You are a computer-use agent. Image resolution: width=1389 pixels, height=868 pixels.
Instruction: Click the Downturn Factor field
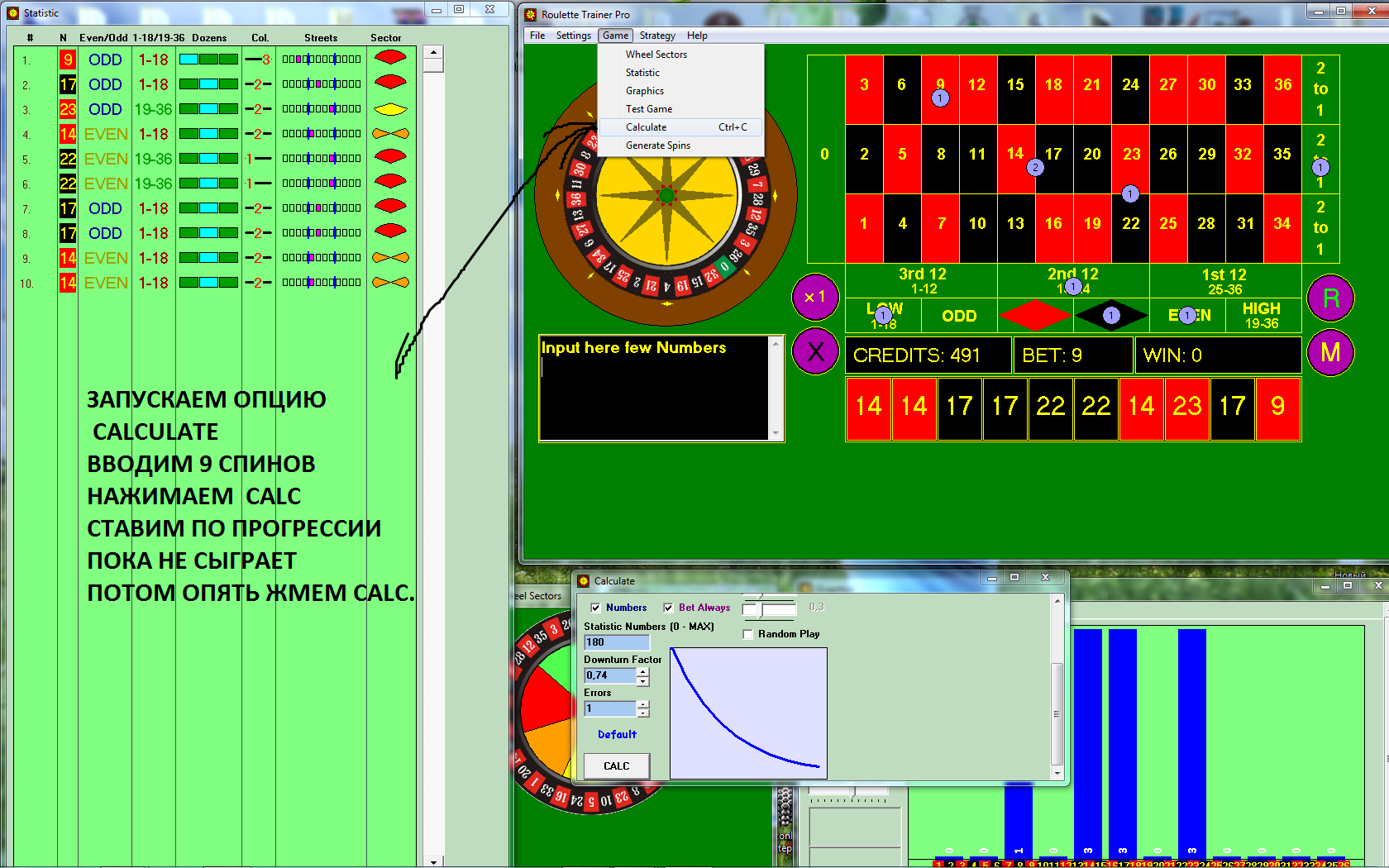pos(610,675)
